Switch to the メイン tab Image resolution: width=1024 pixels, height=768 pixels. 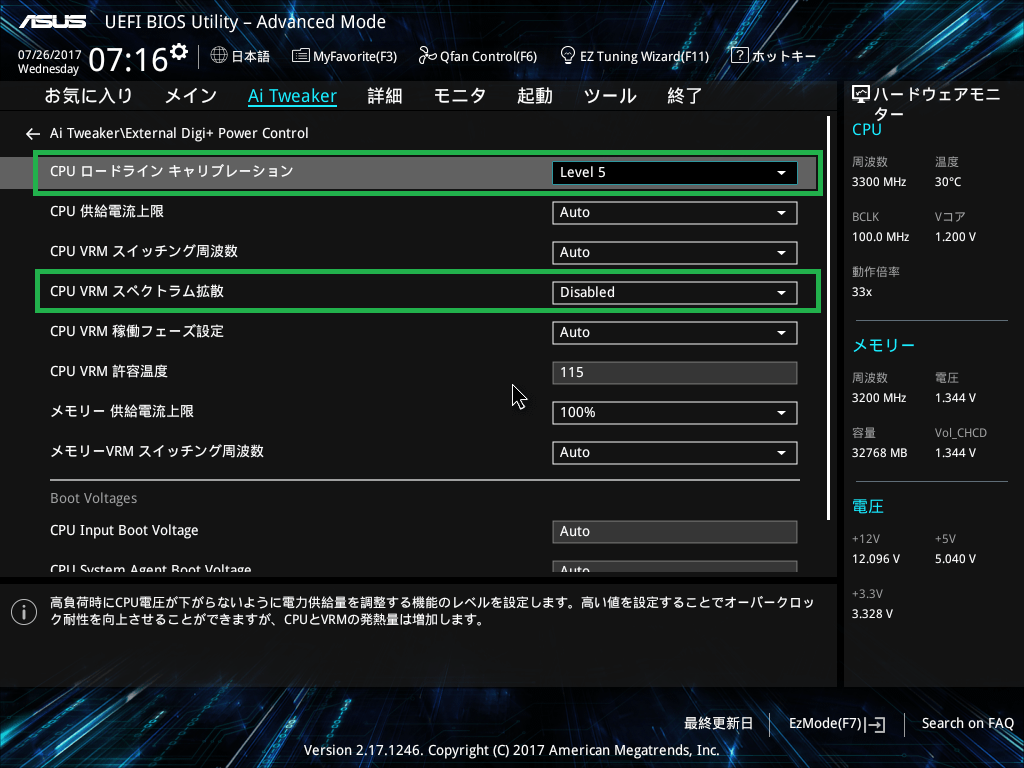pyautogui.click(x=191, y=96)
